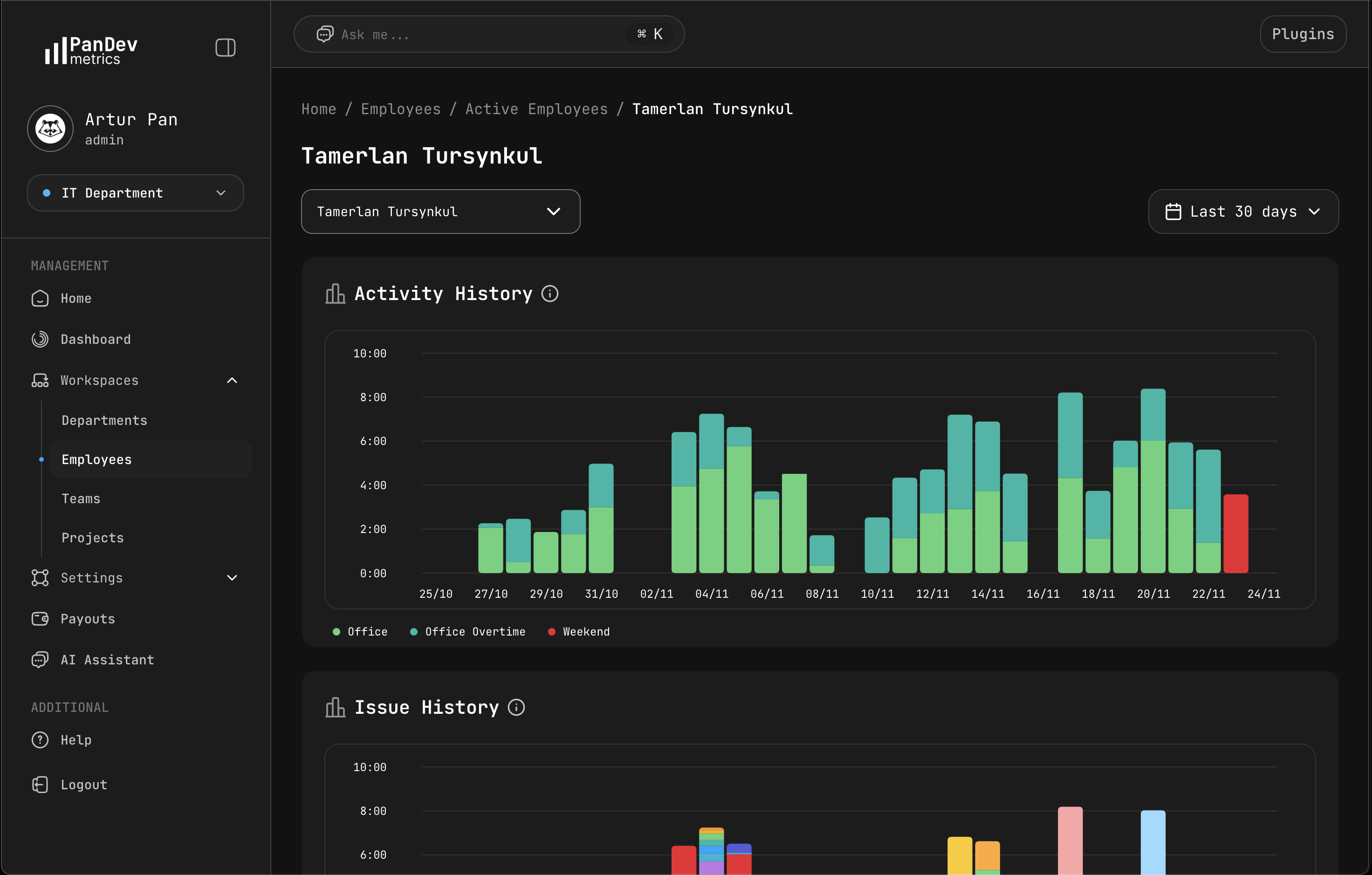
Task: Open the Departments menu item
Action: pos(104,420)
